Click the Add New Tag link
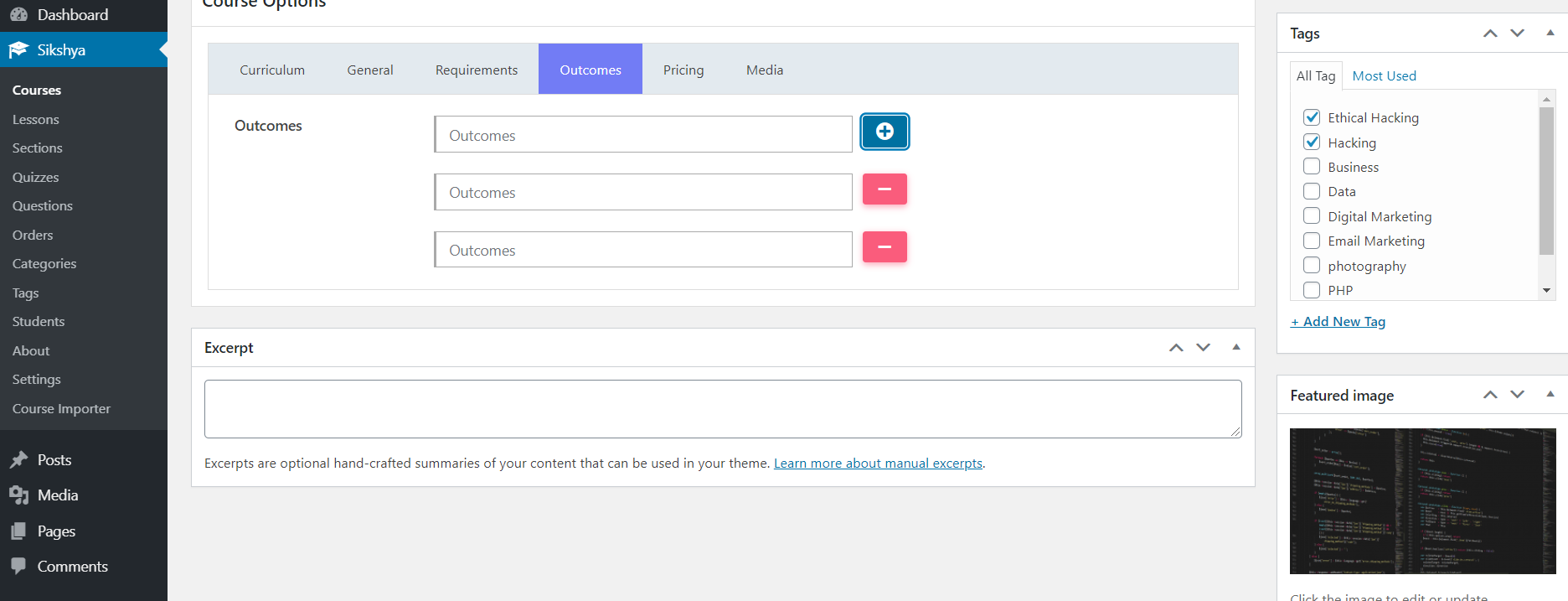This screenshot has width=1568, height=601. [1338, 321]
